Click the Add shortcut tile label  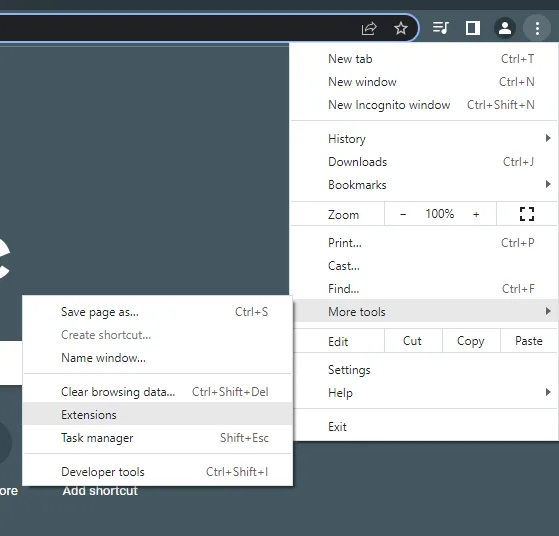tap(100, 491)
